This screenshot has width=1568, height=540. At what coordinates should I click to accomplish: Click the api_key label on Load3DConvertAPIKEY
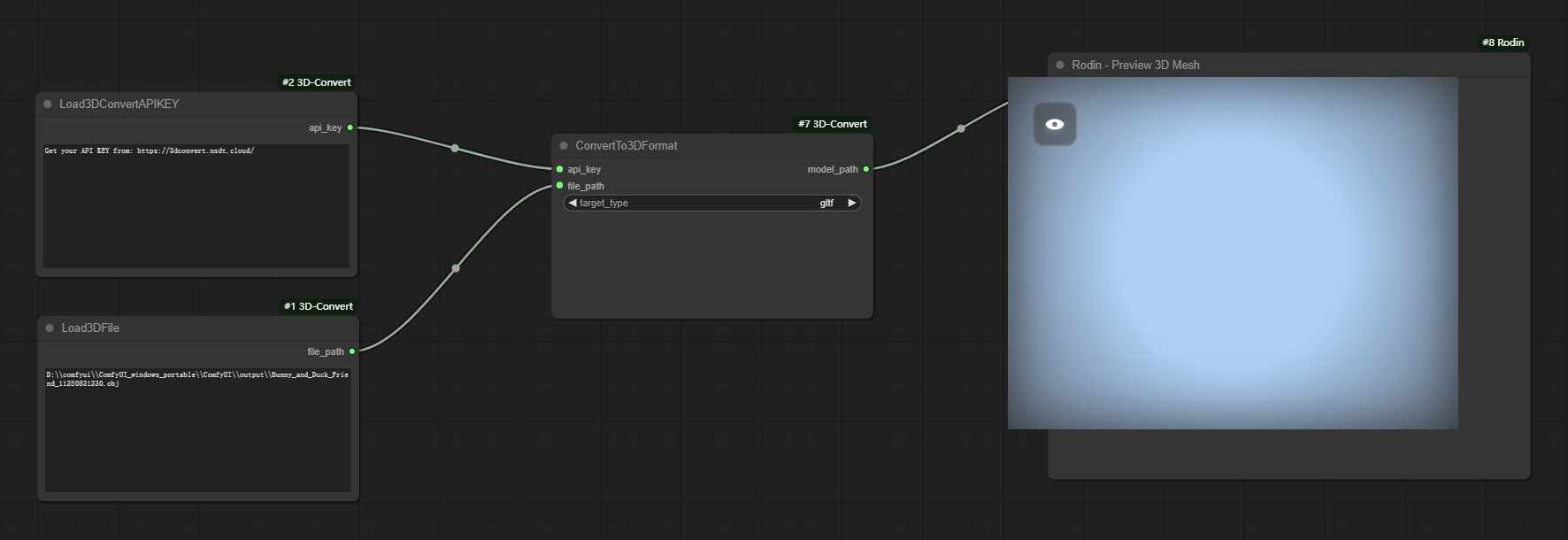pyautogui.click(x=325, y=127)
